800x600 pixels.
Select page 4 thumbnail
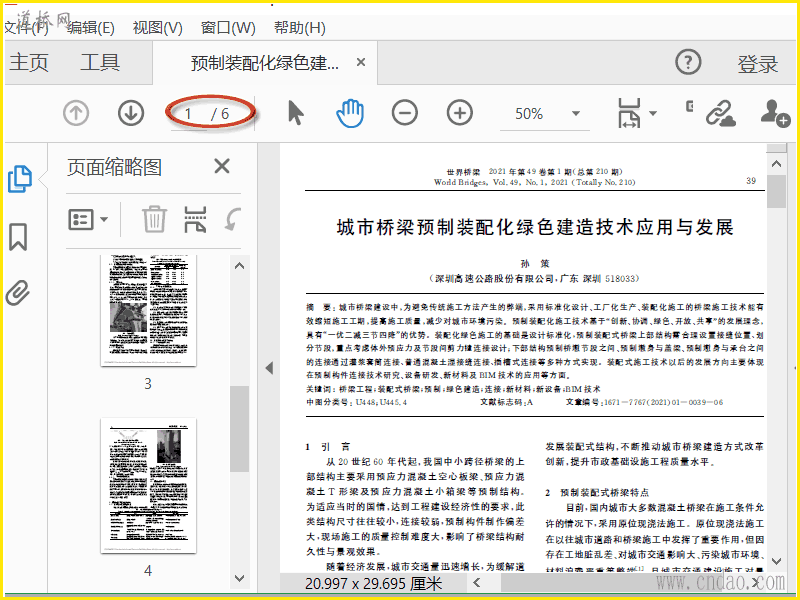click(x=148, y=485)
